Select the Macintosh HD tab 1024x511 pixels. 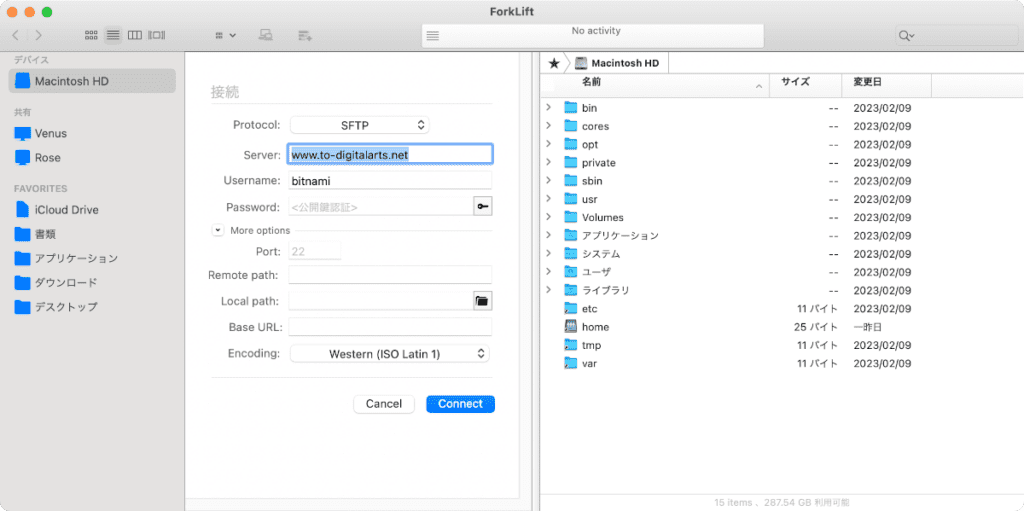point(618,63)
